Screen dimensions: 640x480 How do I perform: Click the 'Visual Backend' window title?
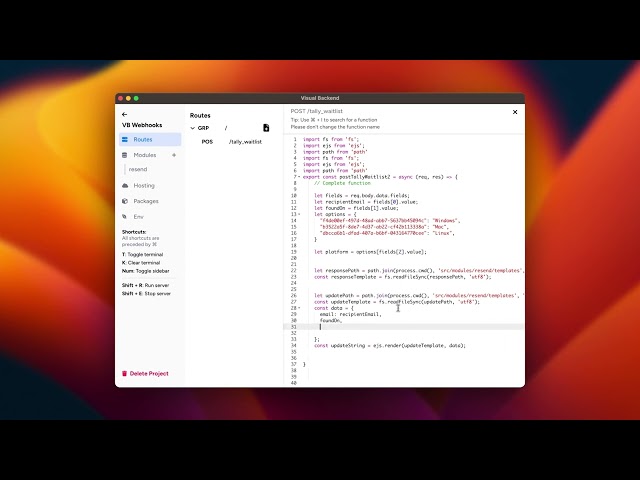coord(320,98)
